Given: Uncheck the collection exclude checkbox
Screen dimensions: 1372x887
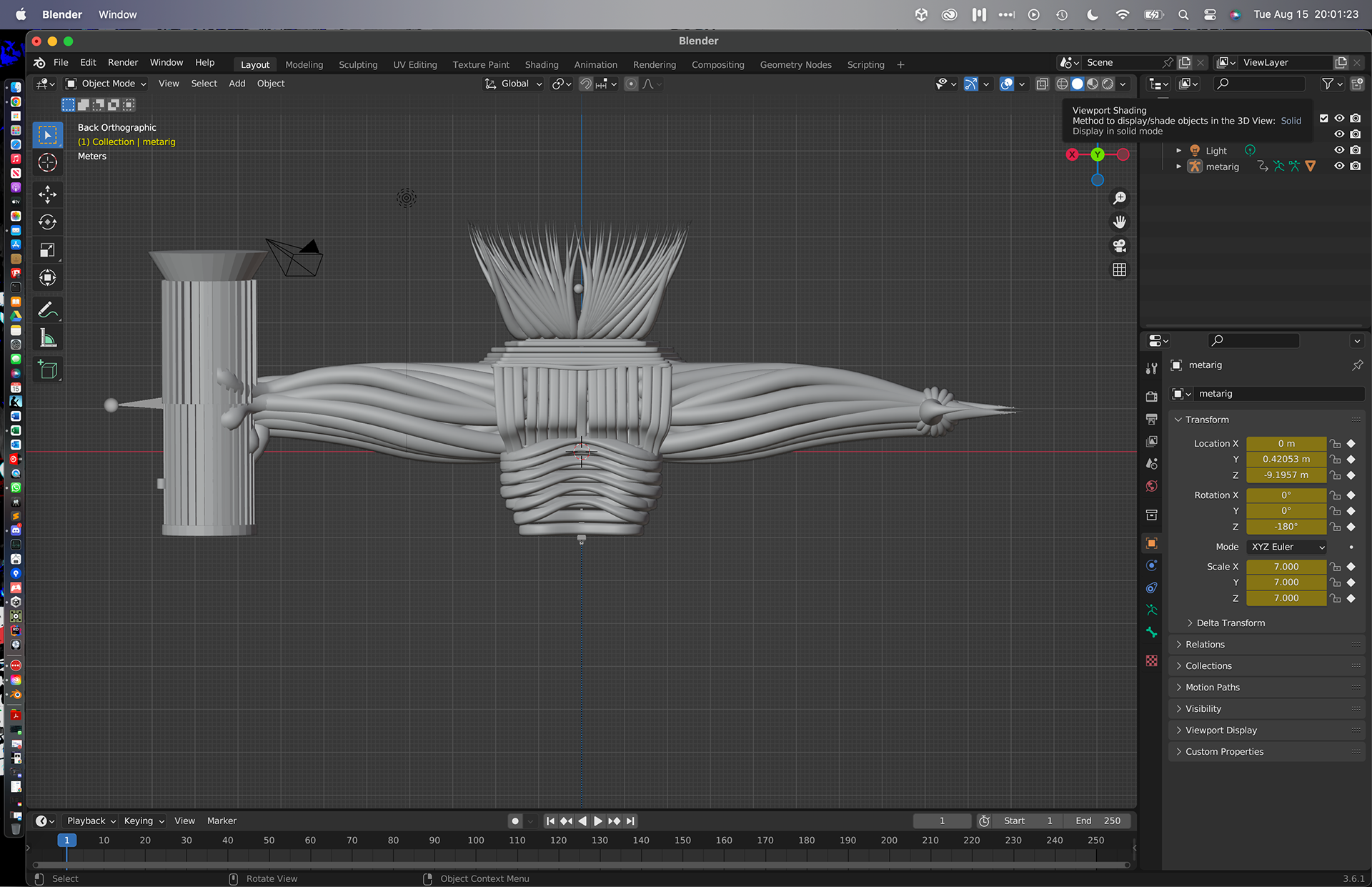Looking at the screenshot, I should click(1323, 118).
